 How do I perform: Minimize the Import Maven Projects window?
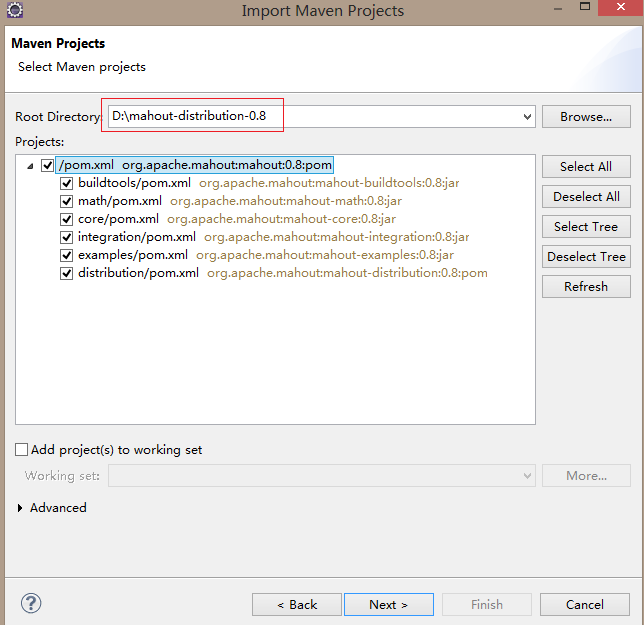pyautogui.click(x=558, y=8)
